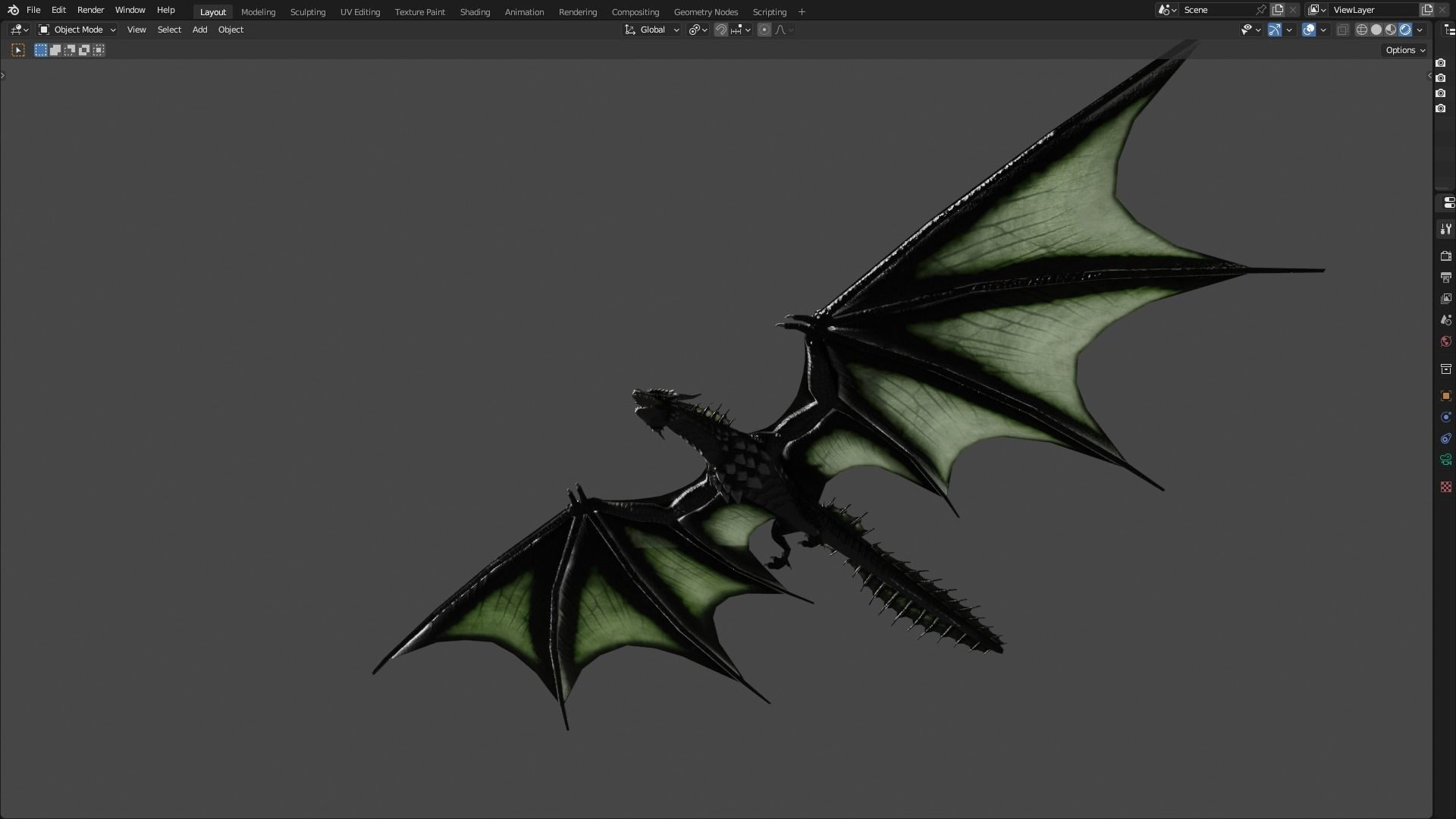This screenshot has height=819, width=1456.
Task: Switch to Material Preview shading
Action: click(x=1391, y=30)
